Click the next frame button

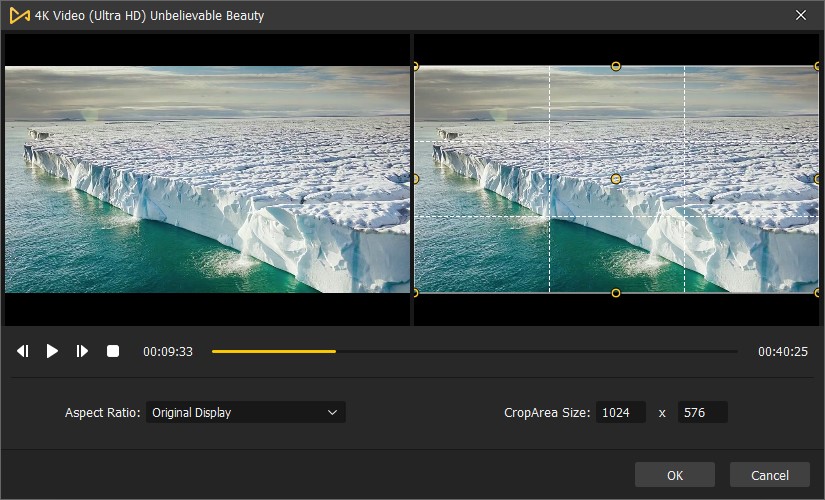click(83, 351)
